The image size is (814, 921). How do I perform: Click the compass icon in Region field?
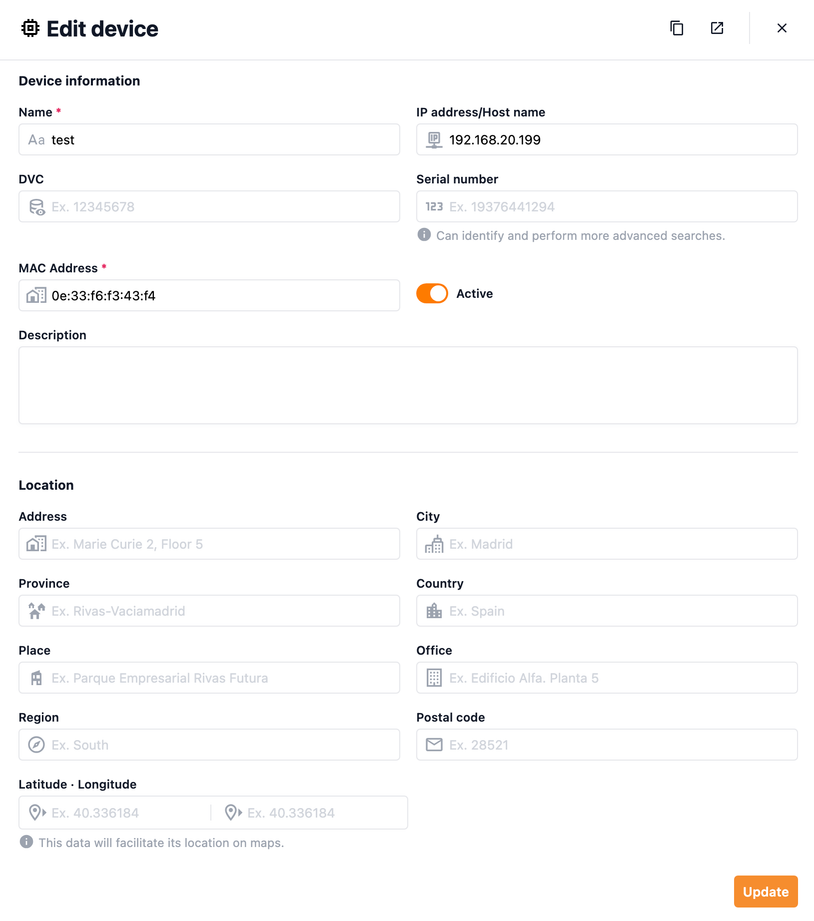coord(36,745)
